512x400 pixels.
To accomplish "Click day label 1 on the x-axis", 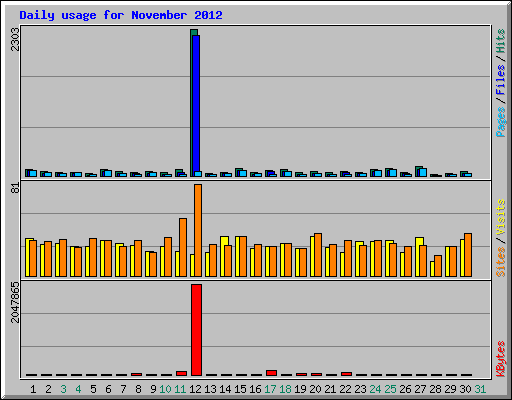I will click(33, 389).
